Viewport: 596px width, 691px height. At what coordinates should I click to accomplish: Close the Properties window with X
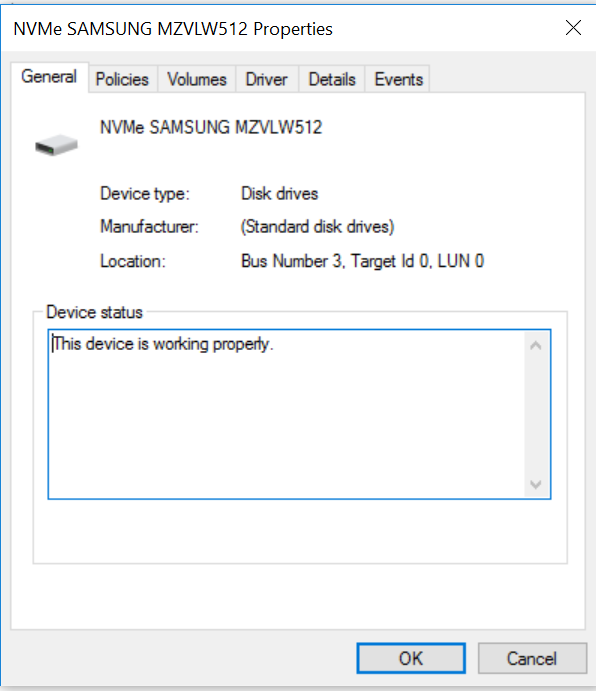[x=574, y=28]
